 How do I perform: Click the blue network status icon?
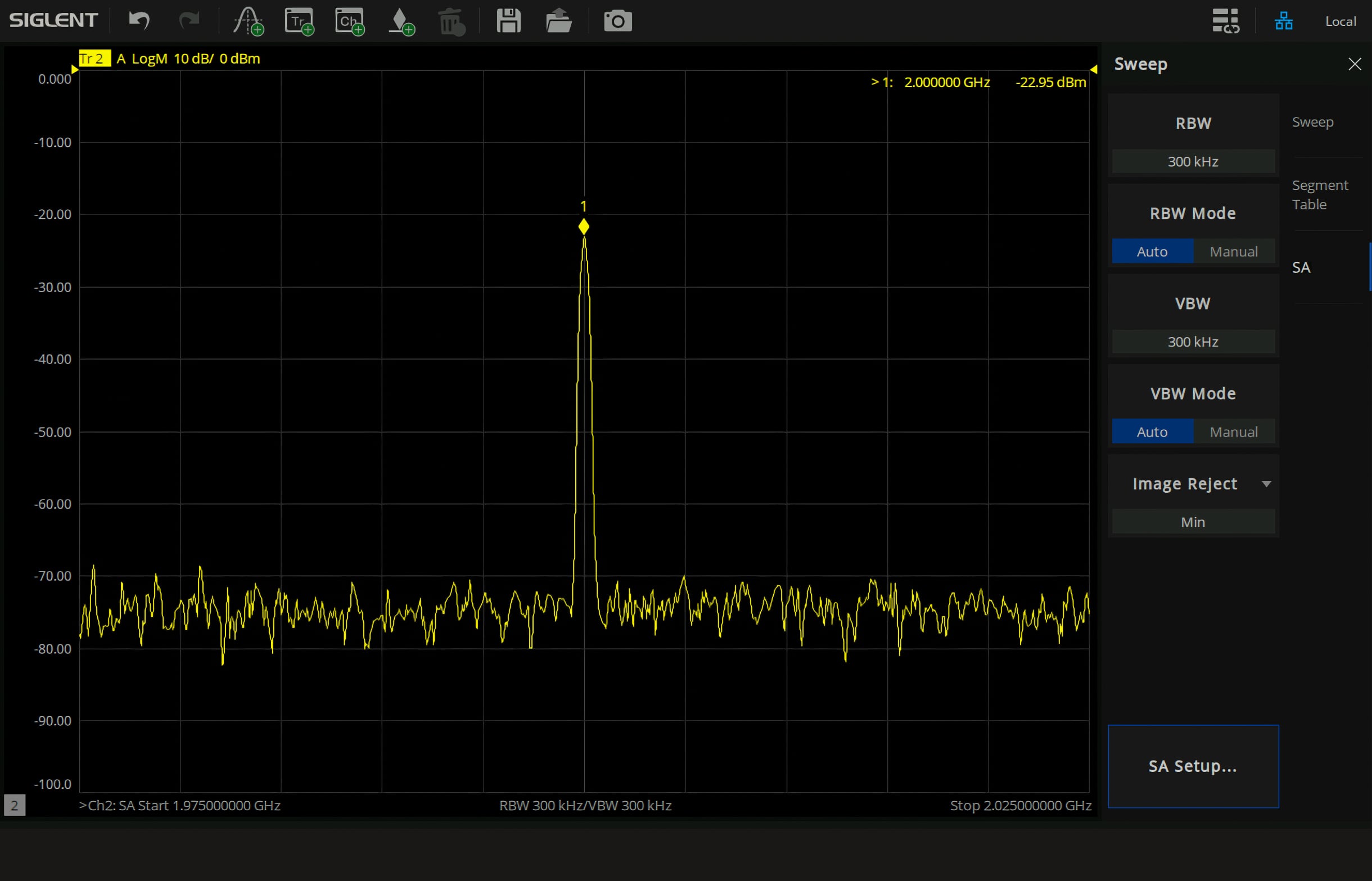(1284, 21)
